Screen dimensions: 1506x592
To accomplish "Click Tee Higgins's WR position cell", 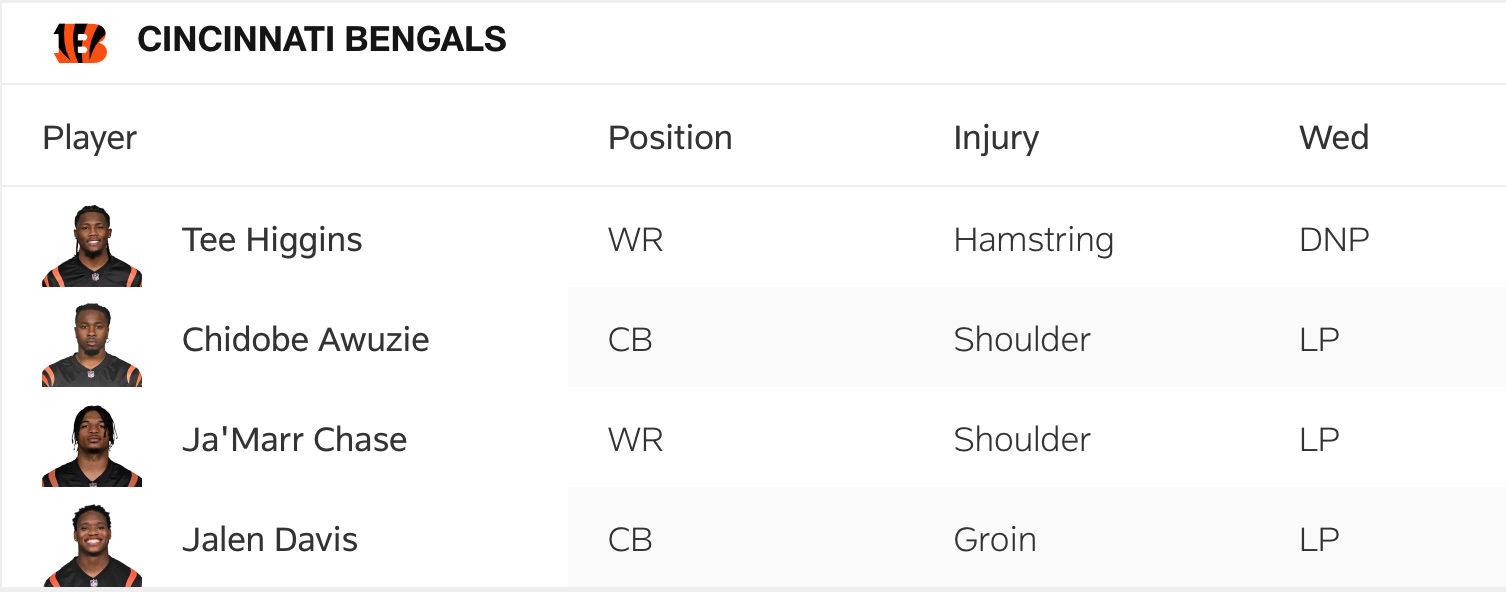I will point(635,240).
